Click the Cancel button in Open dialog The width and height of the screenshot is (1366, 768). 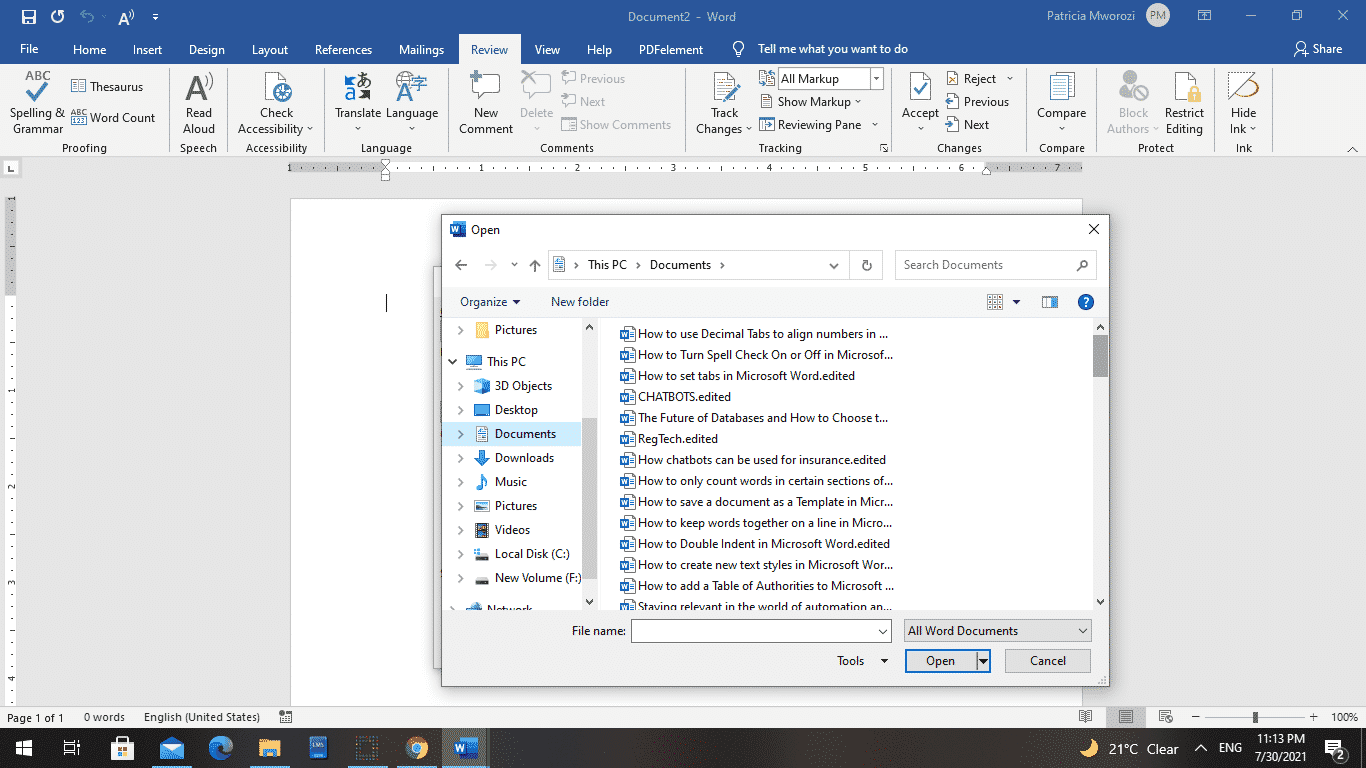pos(1047,660)
